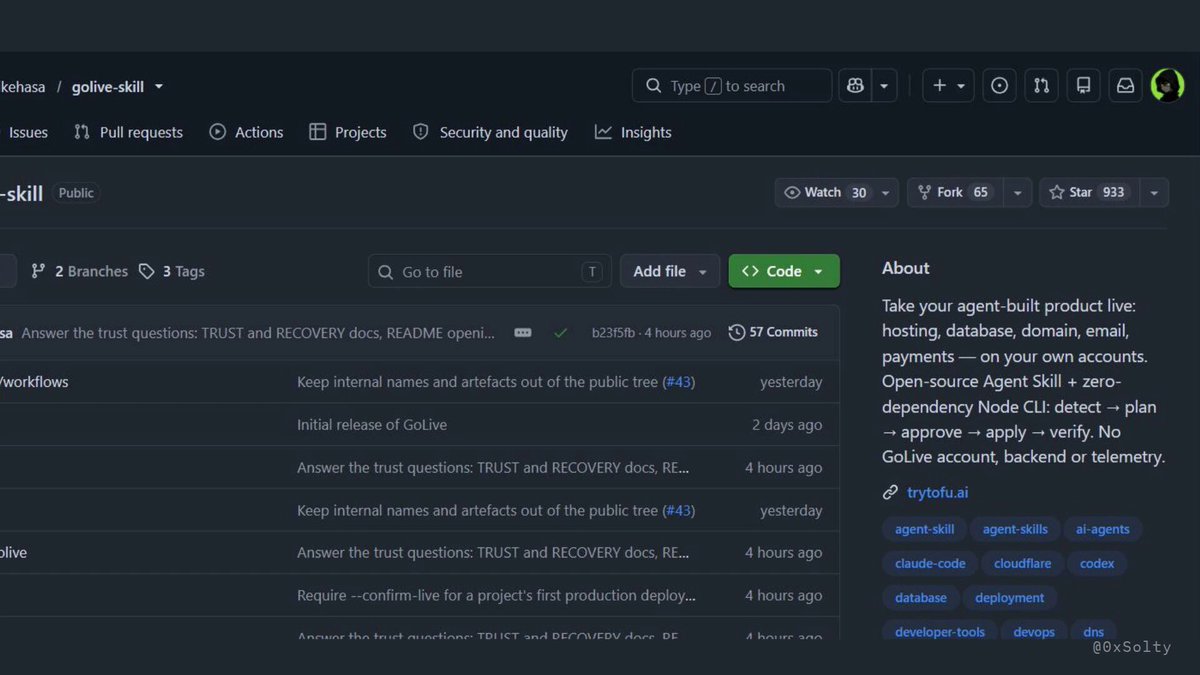Viewport: 1200px width, 675px height.
Task: Fork the repository
Action: point(955,192)
